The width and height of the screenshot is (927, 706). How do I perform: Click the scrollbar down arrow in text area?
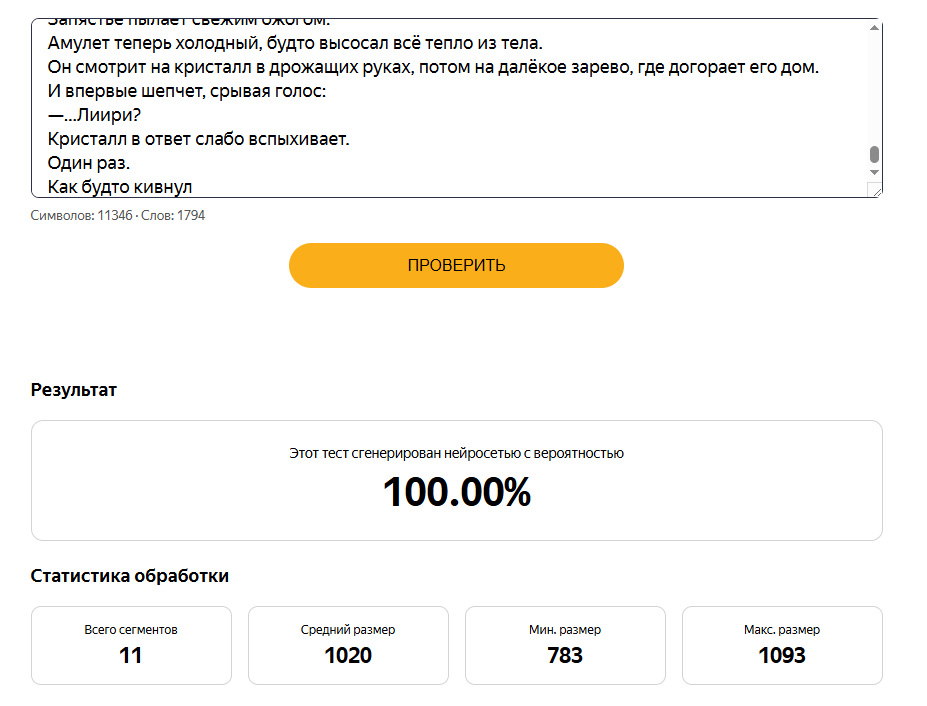point(874,172)
